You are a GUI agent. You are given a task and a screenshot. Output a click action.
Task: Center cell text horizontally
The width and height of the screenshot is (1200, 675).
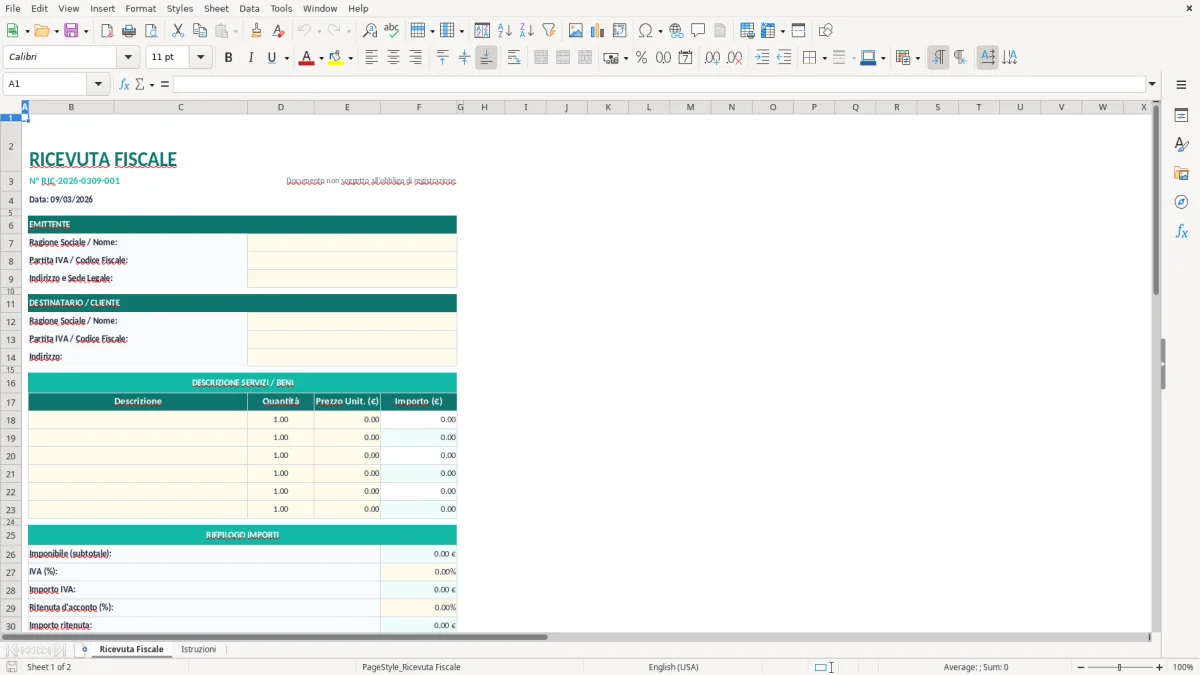coord(393,58)
